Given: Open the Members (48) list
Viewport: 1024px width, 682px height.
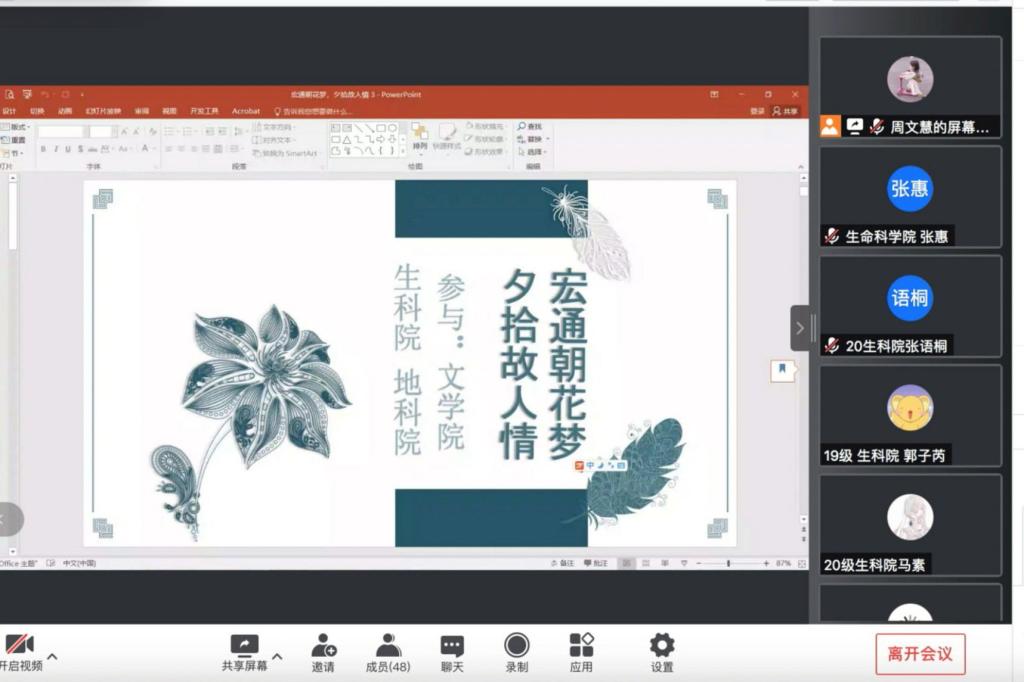Looking at the screenshot, I should coord(387,646).
